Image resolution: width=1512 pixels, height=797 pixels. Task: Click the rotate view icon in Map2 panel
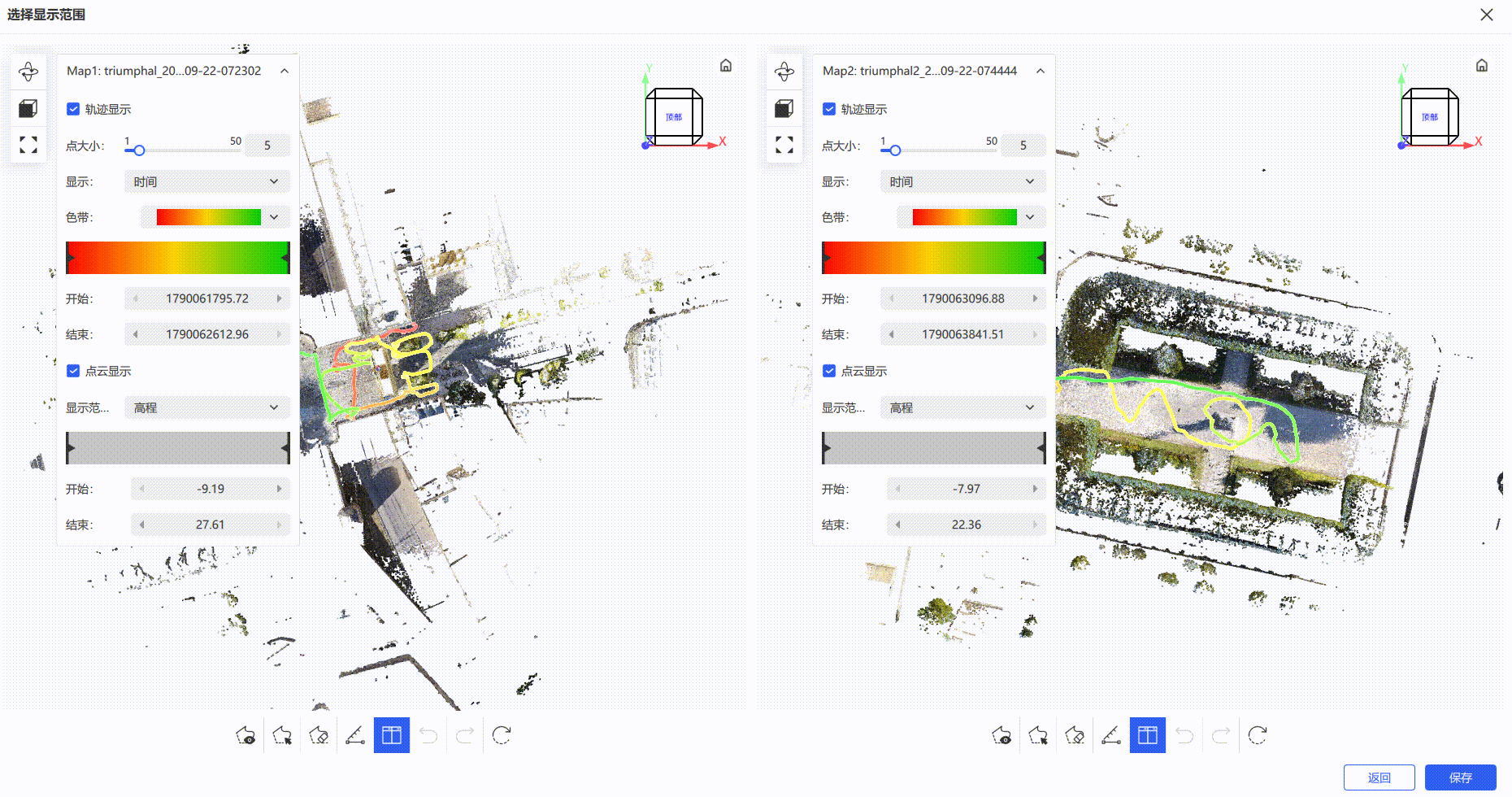coord(784,72)
